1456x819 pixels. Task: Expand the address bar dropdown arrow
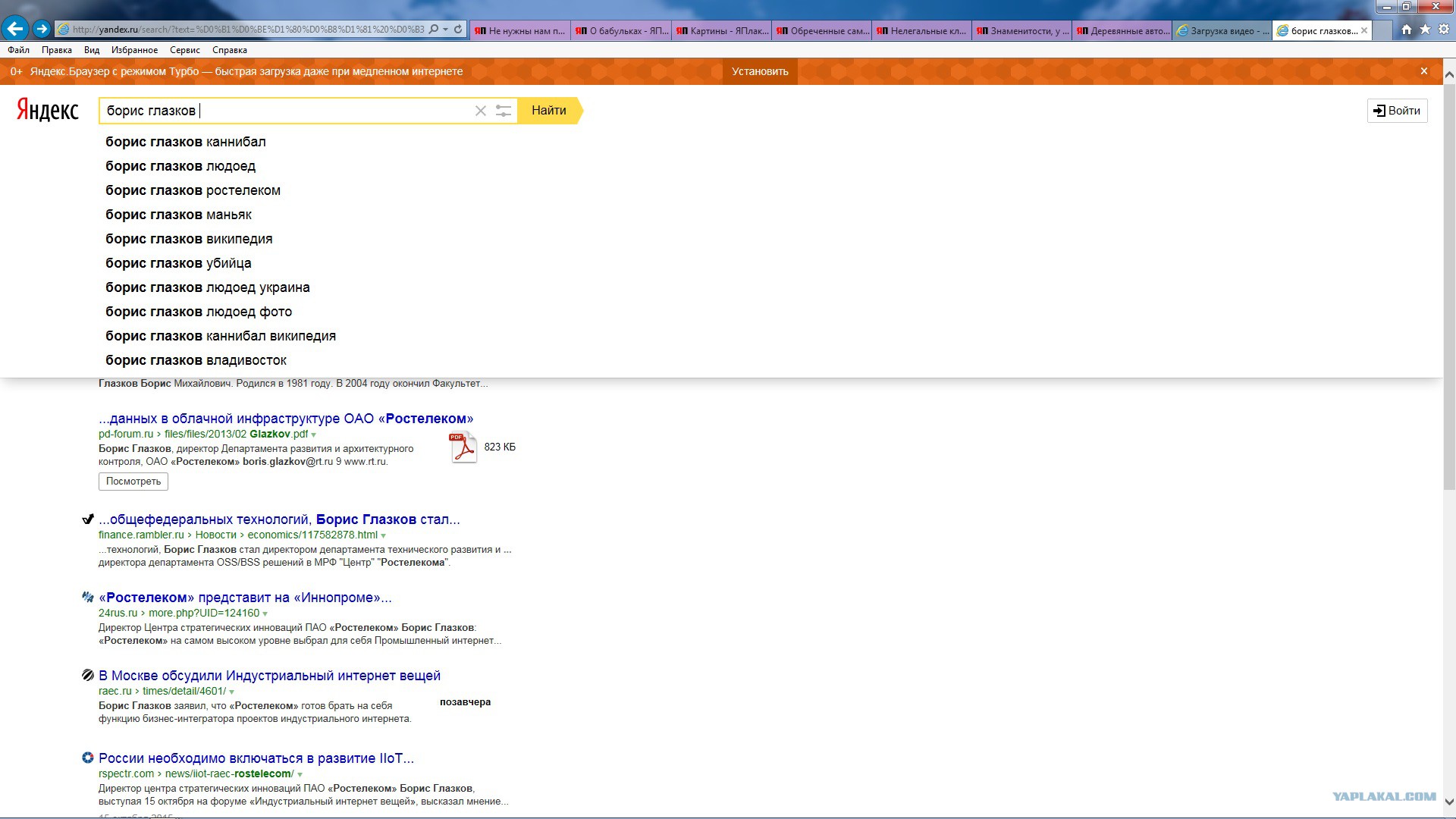446,30
